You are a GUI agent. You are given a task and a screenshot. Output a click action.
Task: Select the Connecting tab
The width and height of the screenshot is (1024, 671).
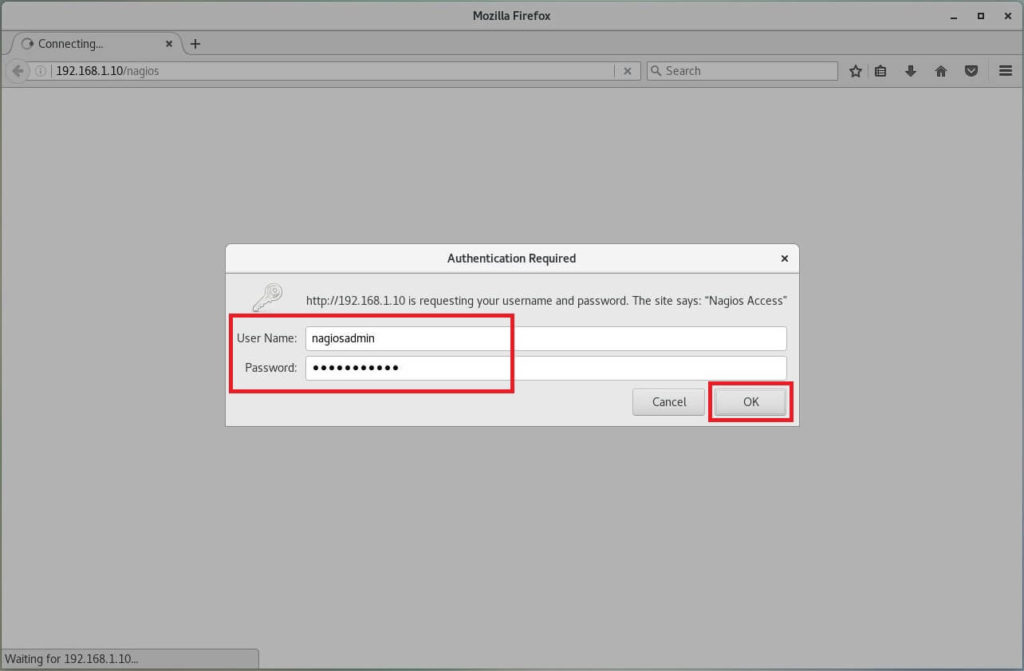point(95,44)
